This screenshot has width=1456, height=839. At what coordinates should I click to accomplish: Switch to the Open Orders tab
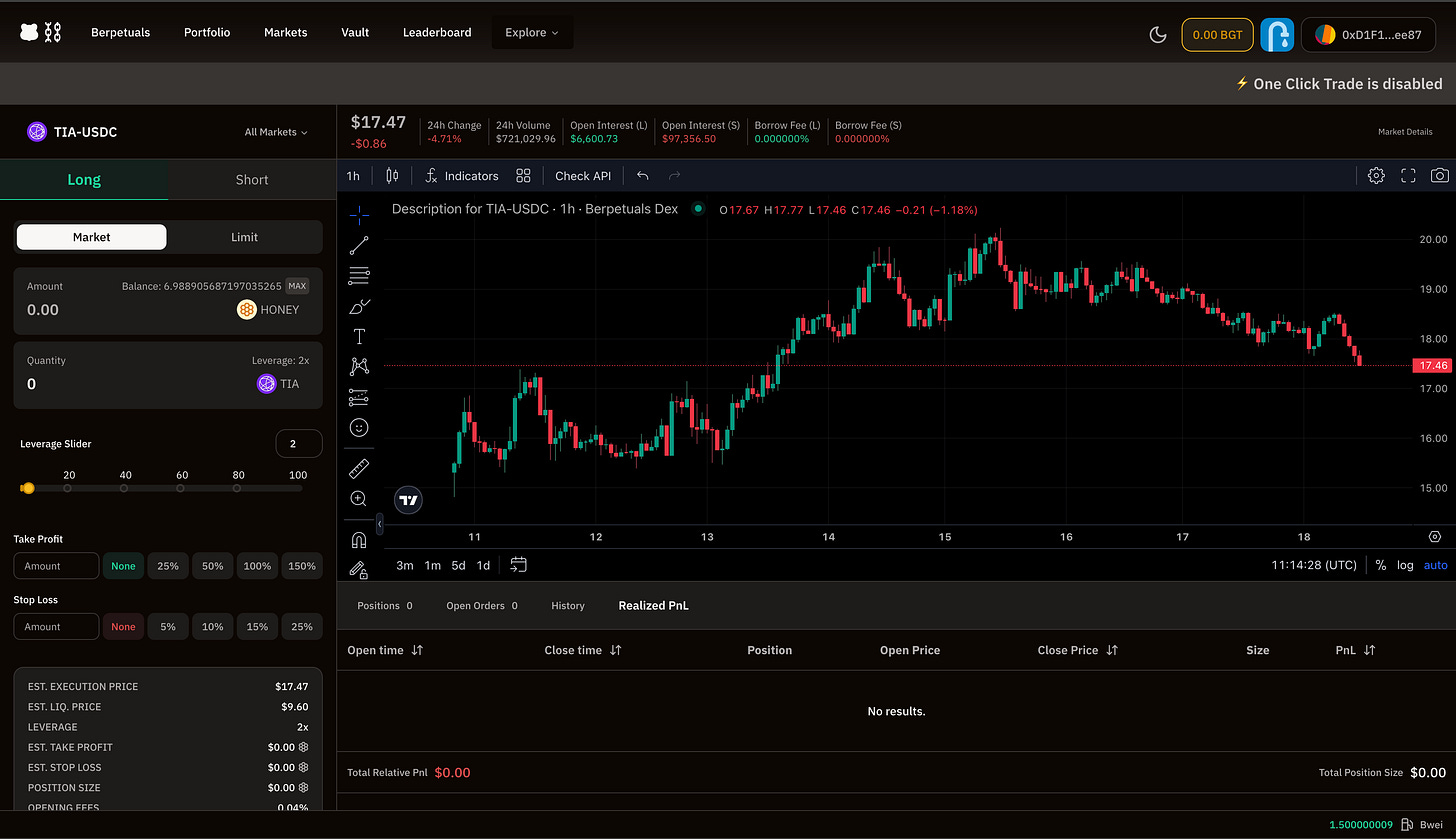482,606
